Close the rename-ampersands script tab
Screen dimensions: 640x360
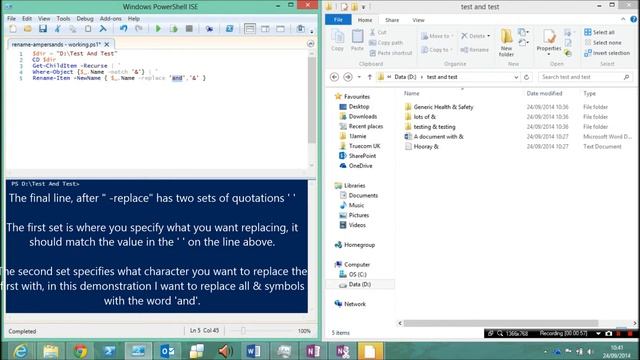click(x=107, y=44)
